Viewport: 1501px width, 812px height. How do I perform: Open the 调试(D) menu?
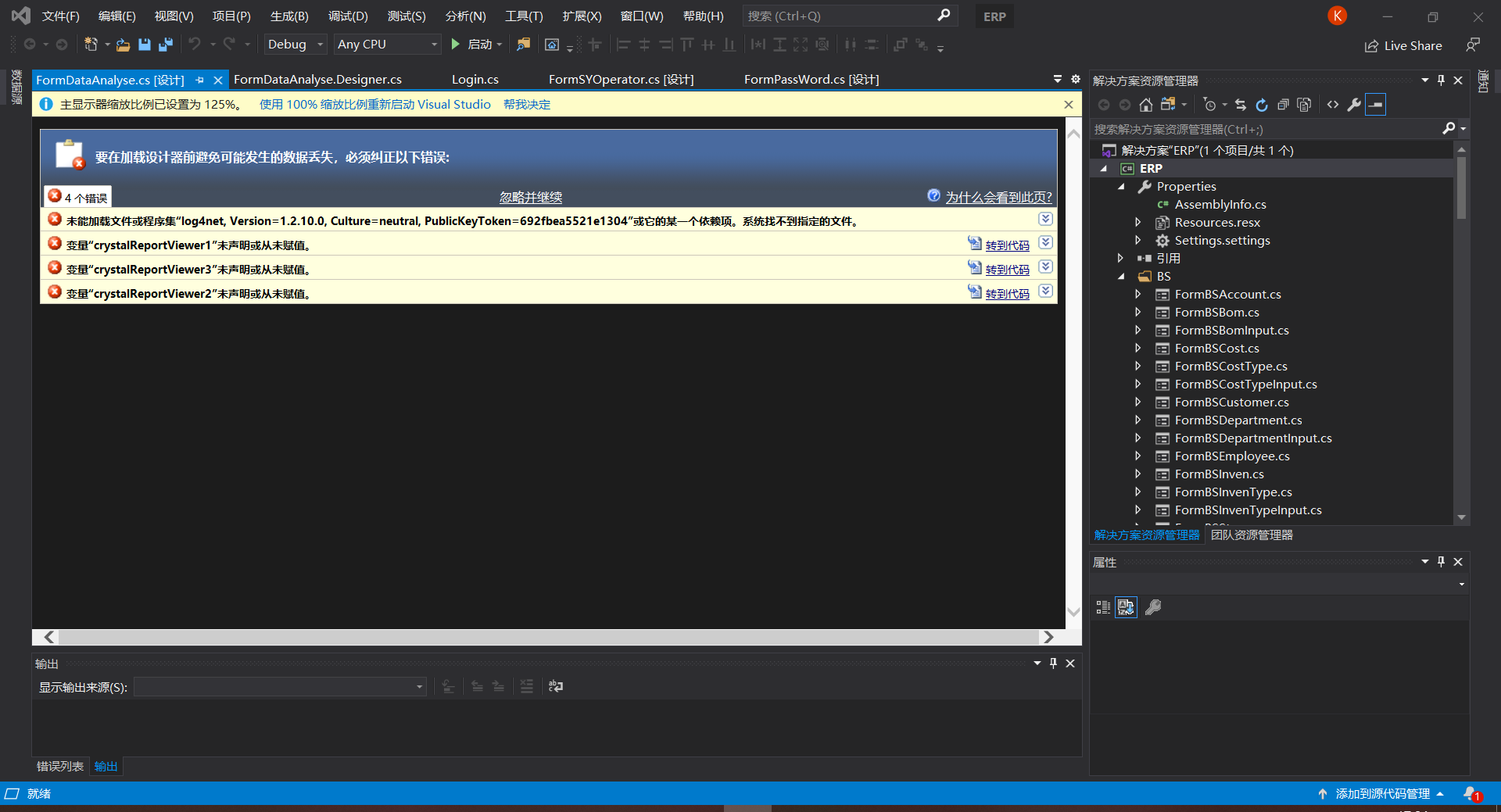click(348, 16)
